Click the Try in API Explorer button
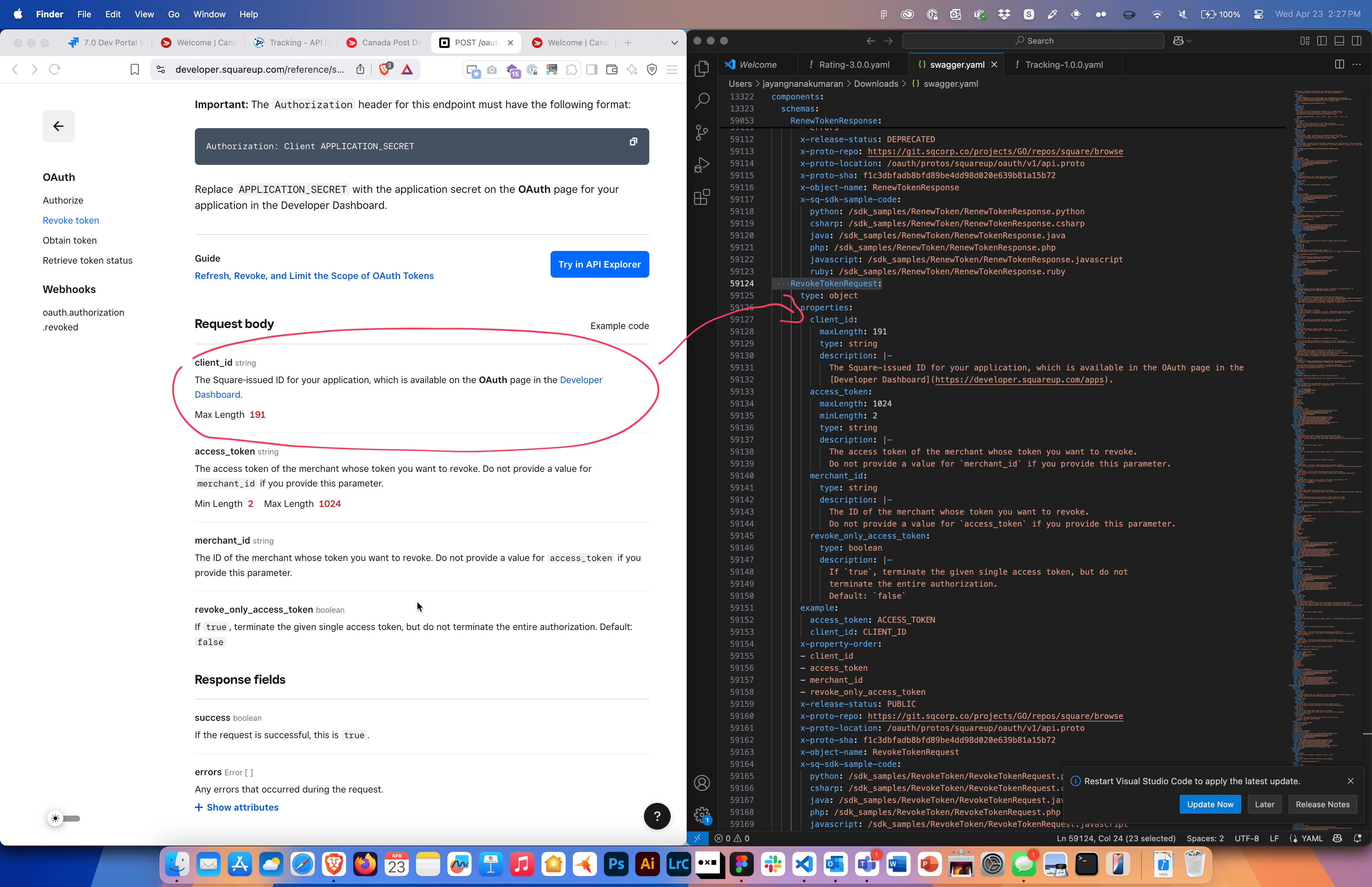Image resolution: width=1372 pixels, height=887 pixels. (599, 264)
